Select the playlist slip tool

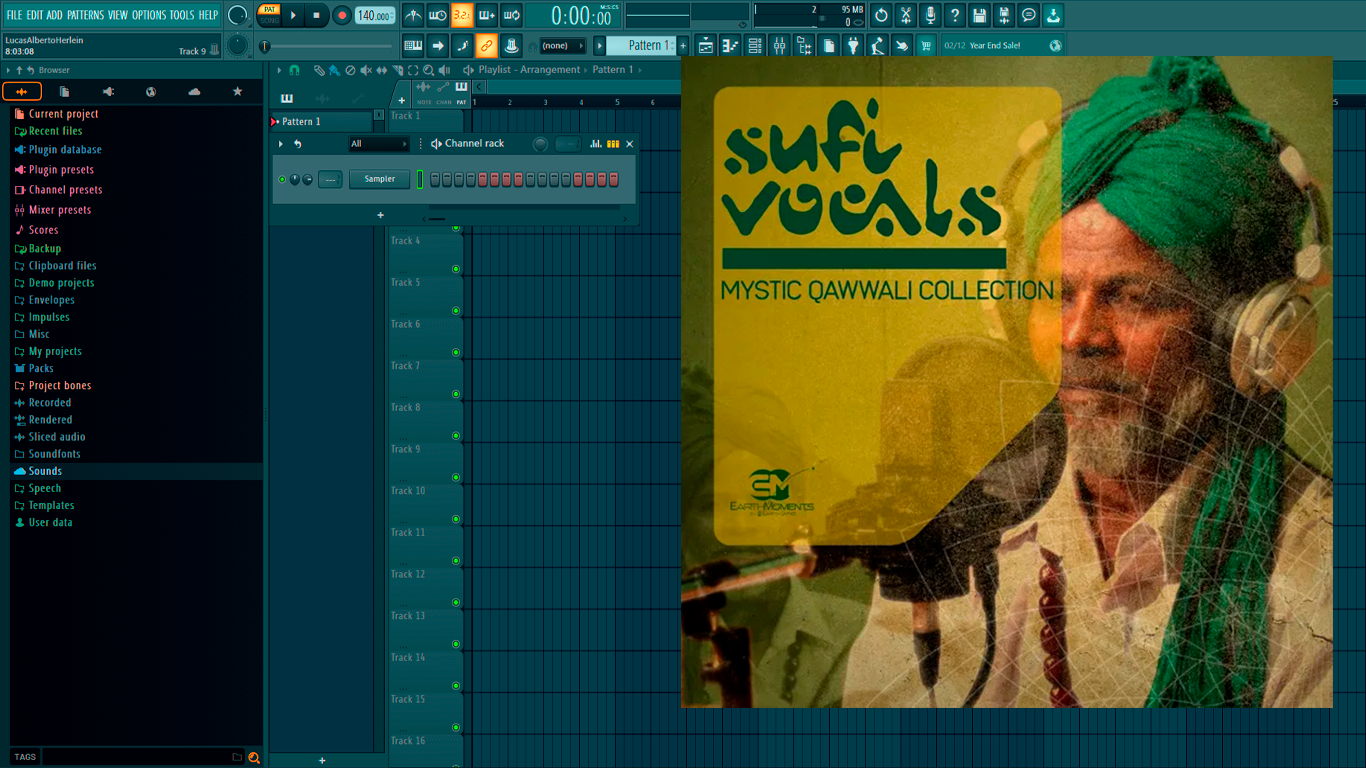(x=381, y=70)
